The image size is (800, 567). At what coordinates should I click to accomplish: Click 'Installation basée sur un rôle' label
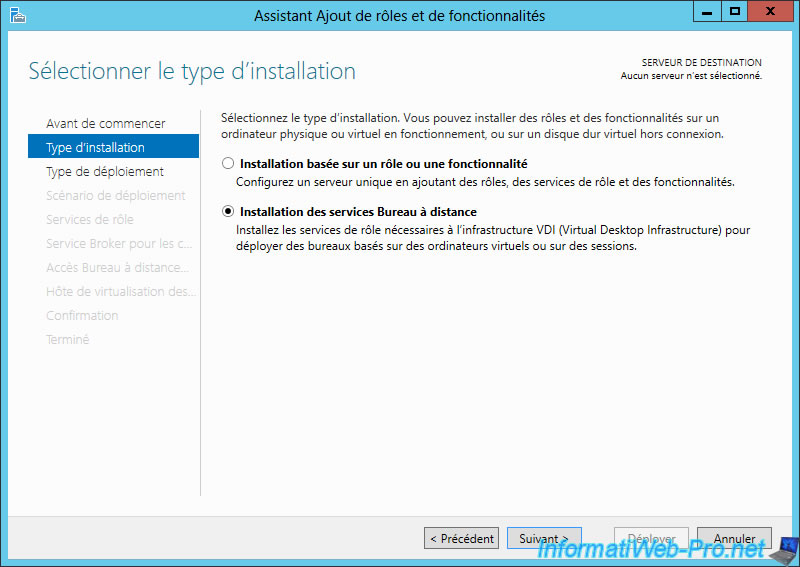point(384,164)
